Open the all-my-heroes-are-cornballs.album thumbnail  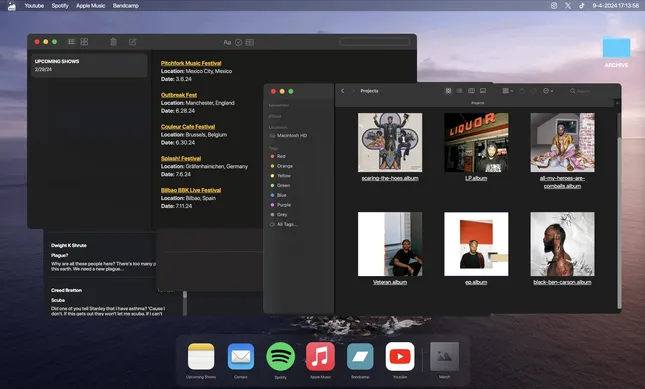point(562,143)
